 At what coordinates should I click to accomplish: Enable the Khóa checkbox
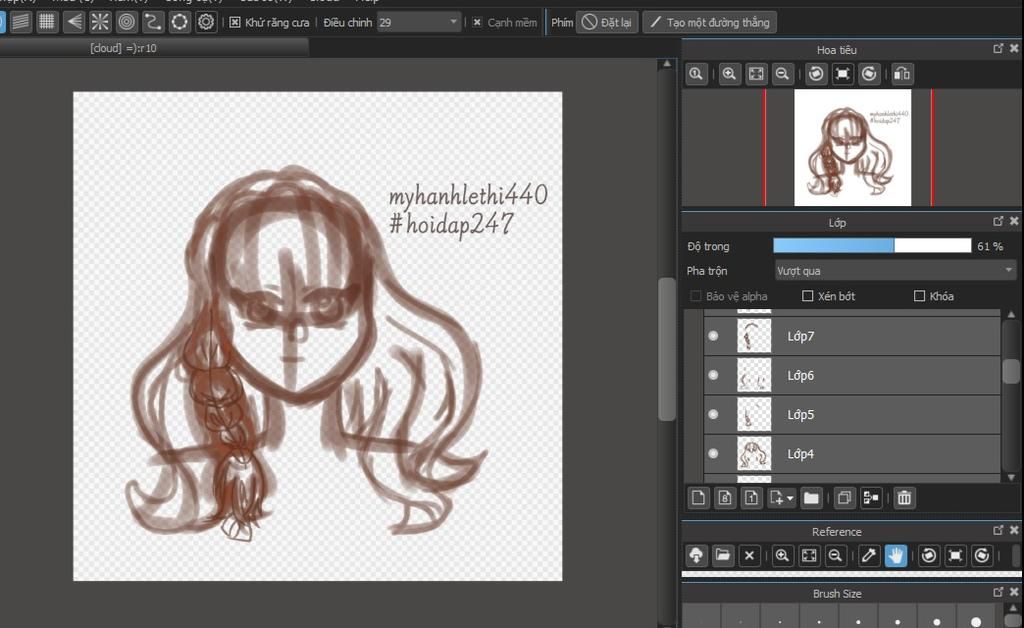tap(920, 296)
